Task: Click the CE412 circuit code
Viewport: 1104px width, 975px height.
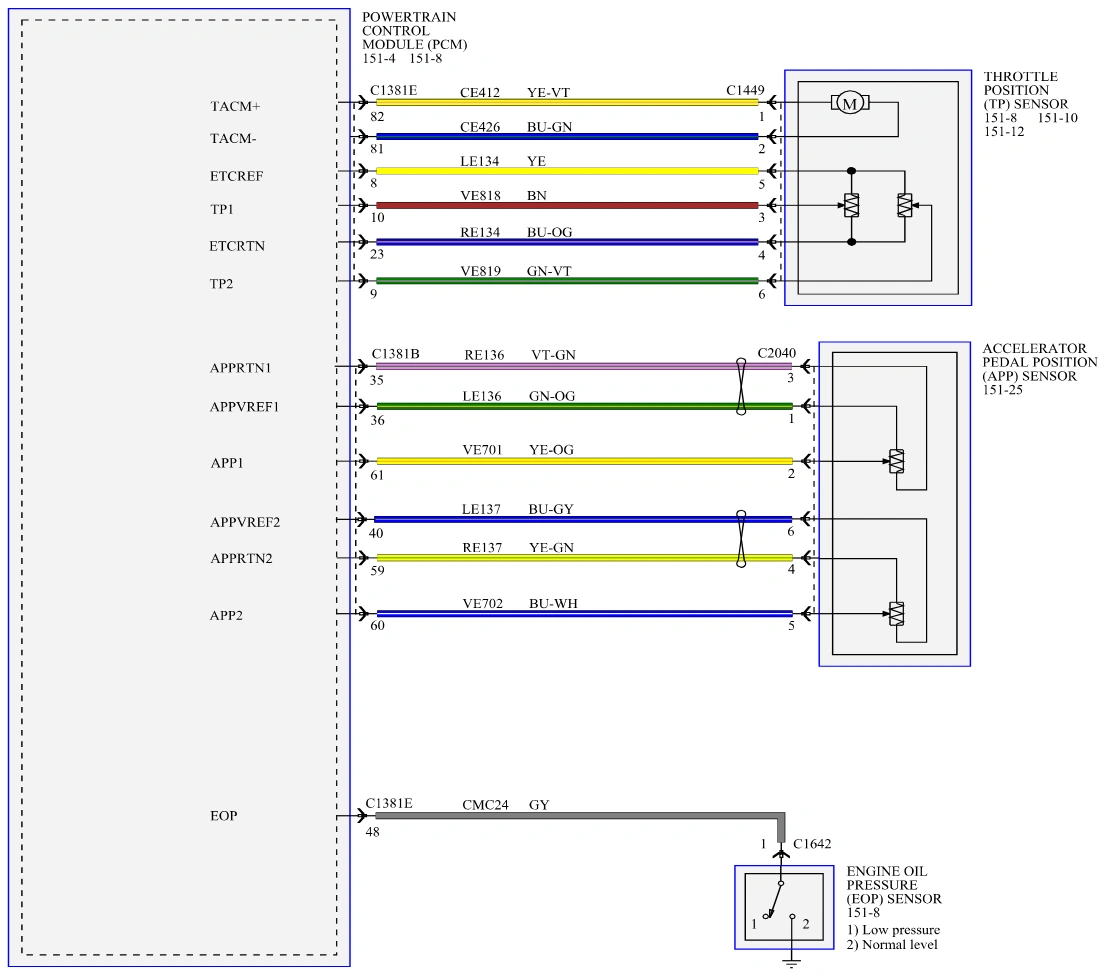Action: click(480, 92)
